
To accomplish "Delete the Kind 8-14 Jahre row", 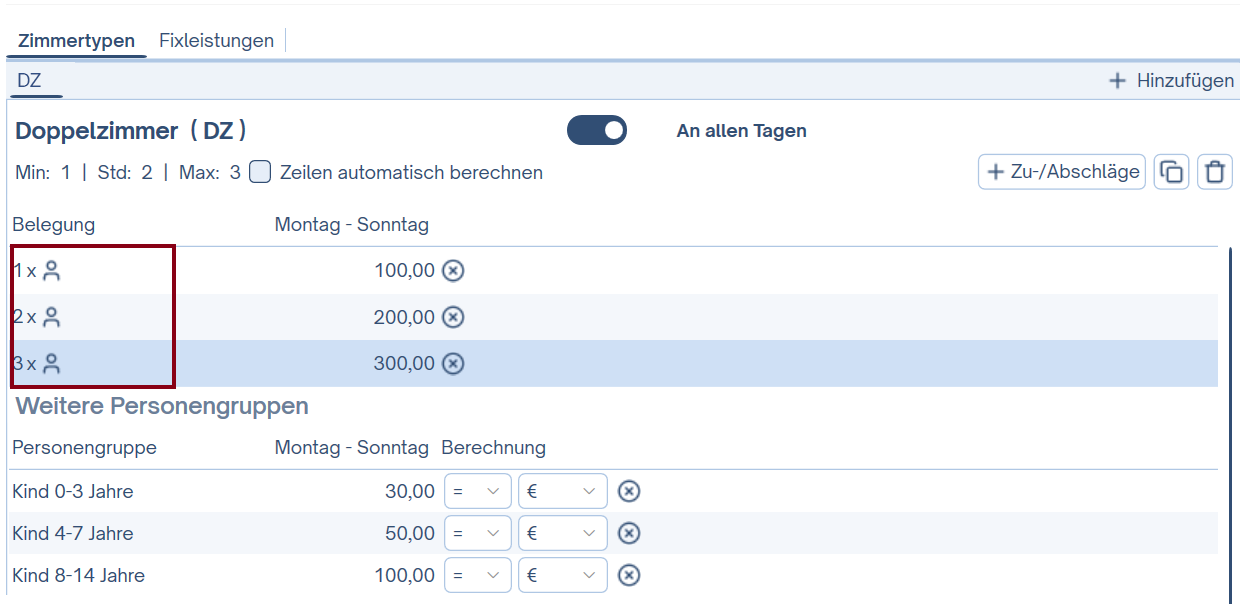I will (x=628, y=575).
